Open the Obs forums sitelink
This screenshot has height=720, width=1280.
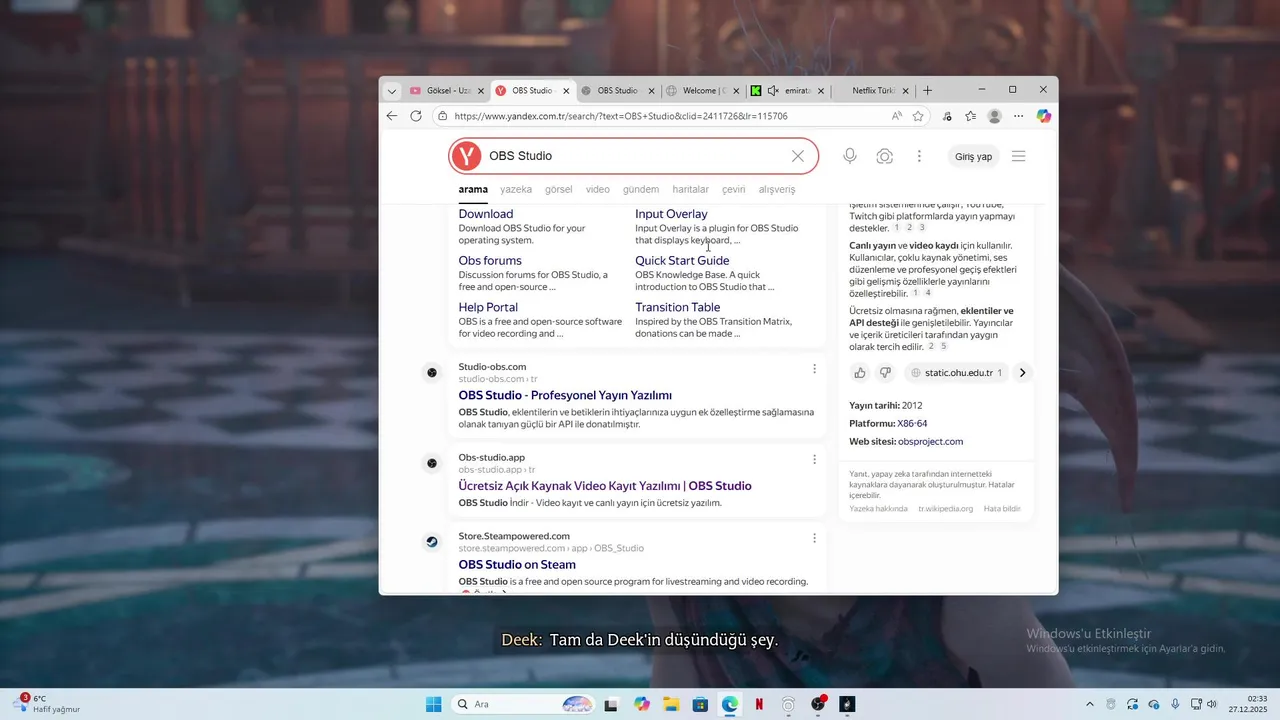490,261
